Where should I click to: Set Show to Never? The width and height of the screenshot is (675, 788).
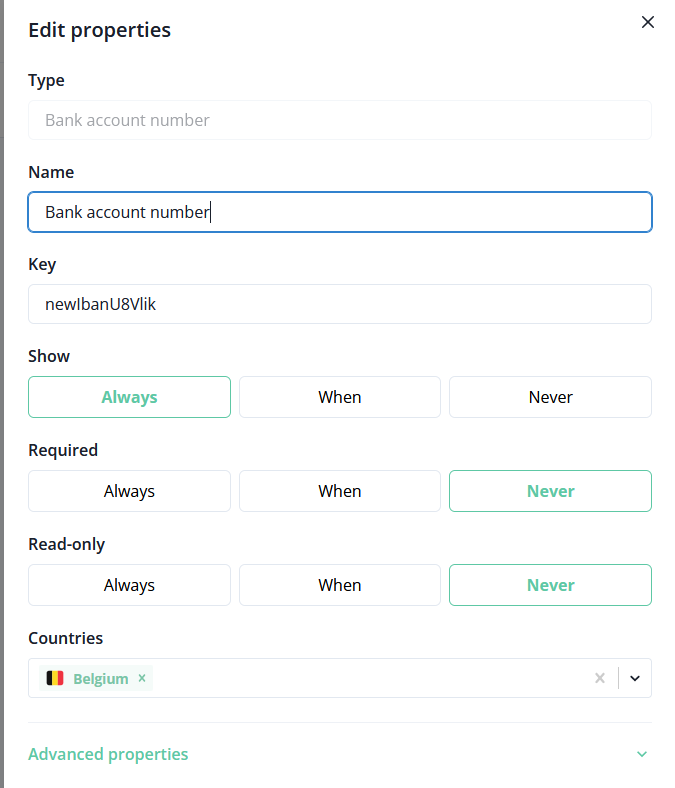[550, 397]
